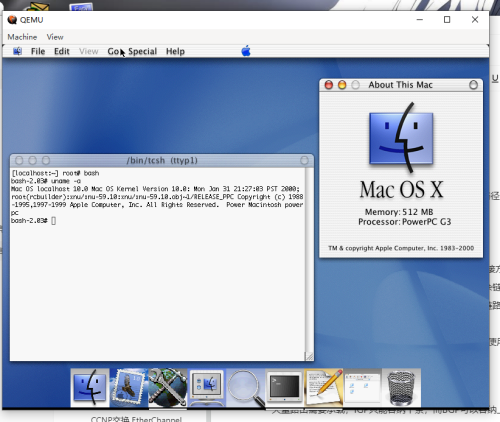
Task: Open the minimized window thumbnail in dock
Action: click(x=362, y=387)
